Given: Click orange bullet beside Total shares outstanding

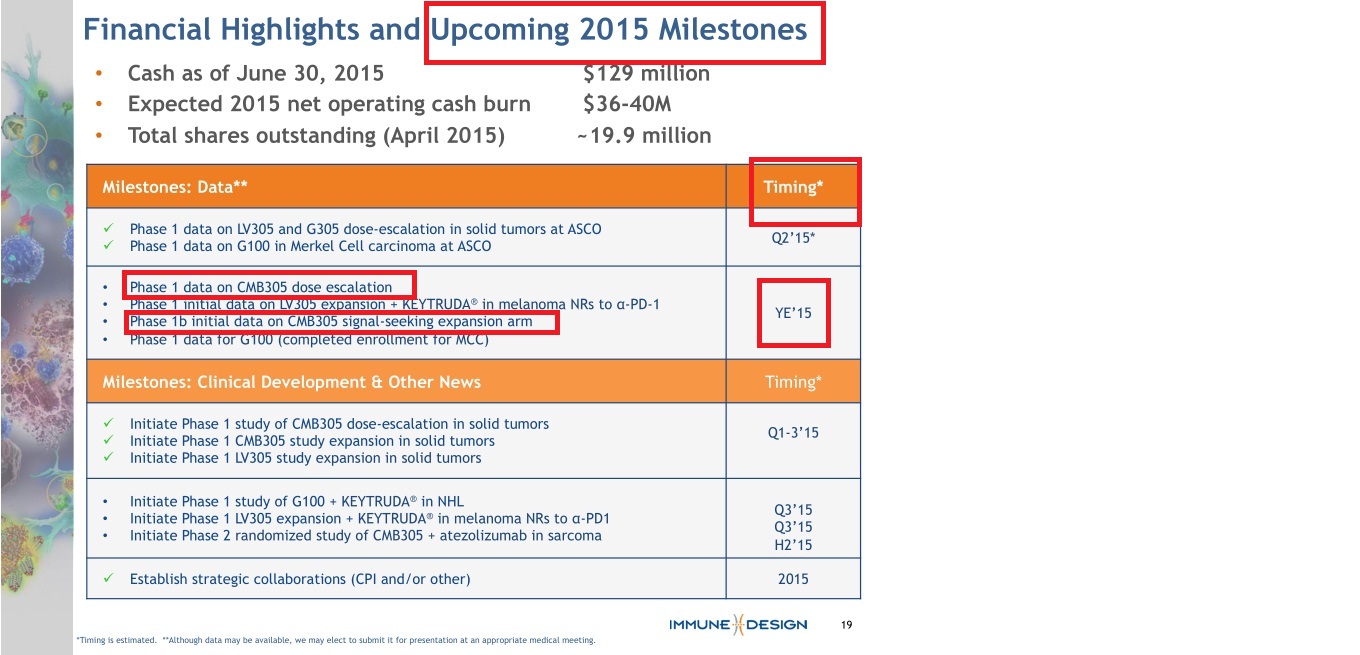Looking at the screenshot, I should click(98, 136).
